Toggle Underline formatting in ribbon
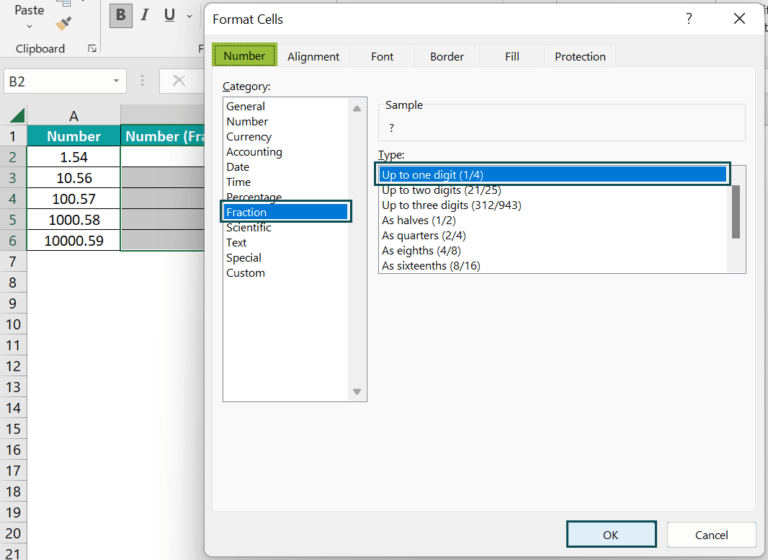Screen dimensions: 768x560 [169, 16]
